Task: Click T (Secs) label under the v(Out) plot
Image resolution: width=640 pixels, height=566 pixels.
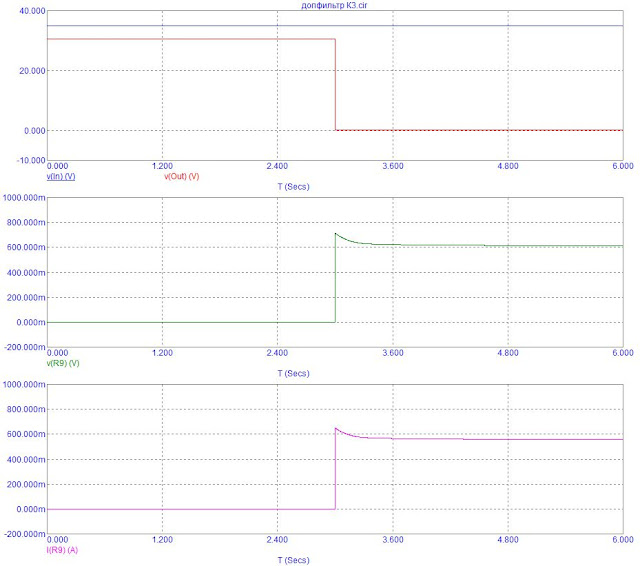Action: pyautogui.click(x=293, y=186)
